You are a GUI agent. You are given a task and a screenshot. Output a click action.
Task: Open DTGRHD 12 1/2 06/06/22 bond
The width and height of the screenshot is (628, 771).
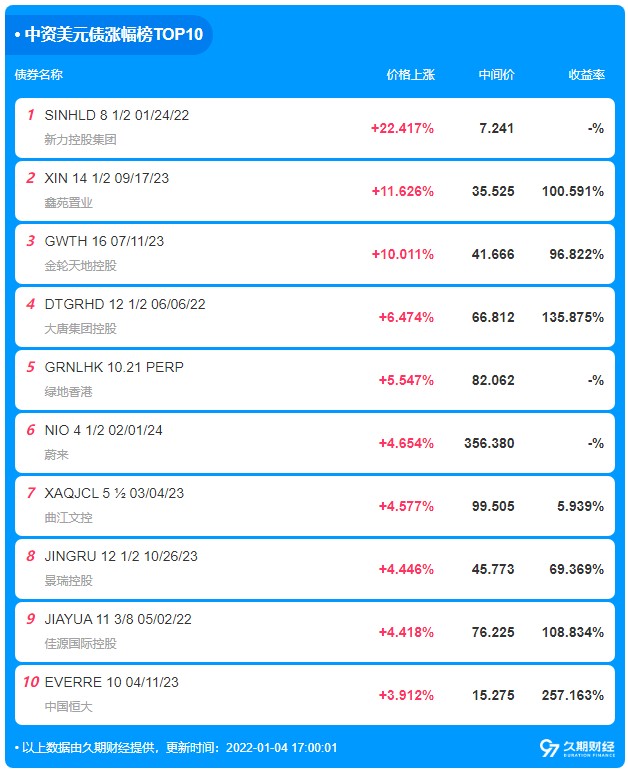[x=315, y=317]
